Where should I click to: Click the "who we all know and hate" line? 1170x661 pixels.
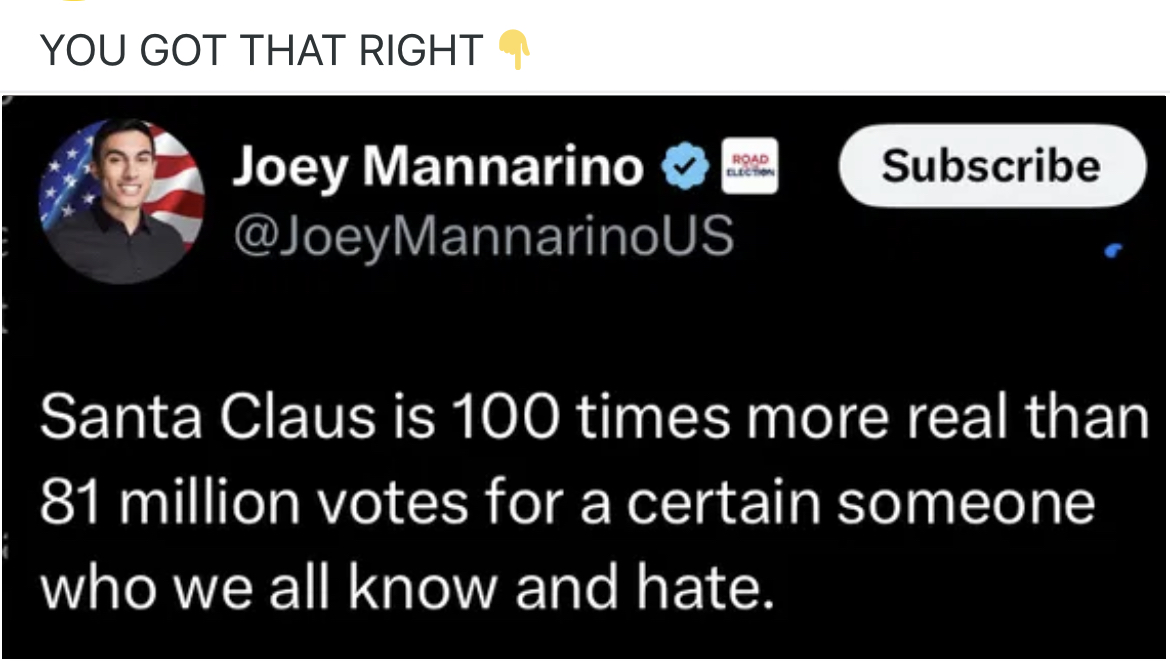coord(407,588)
